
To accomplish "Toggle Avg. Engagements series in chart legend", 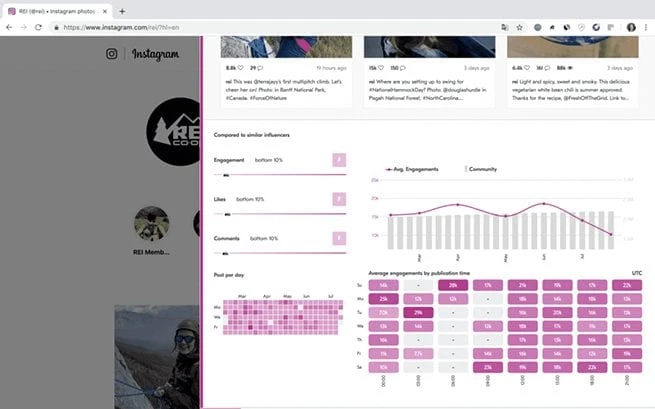I will 413,169.
